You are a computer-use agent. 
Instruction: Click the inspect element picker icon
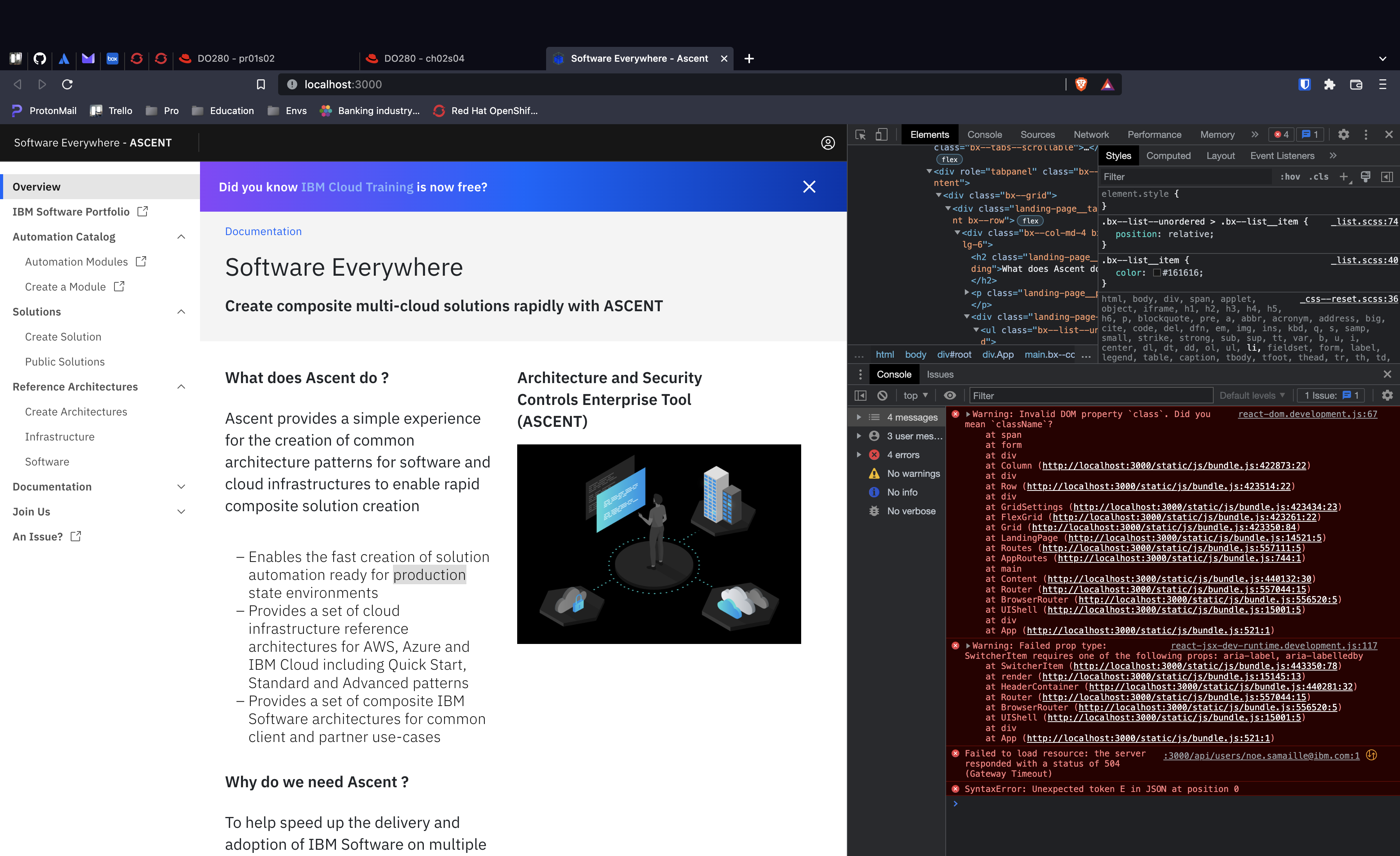(x=860, y=135)
